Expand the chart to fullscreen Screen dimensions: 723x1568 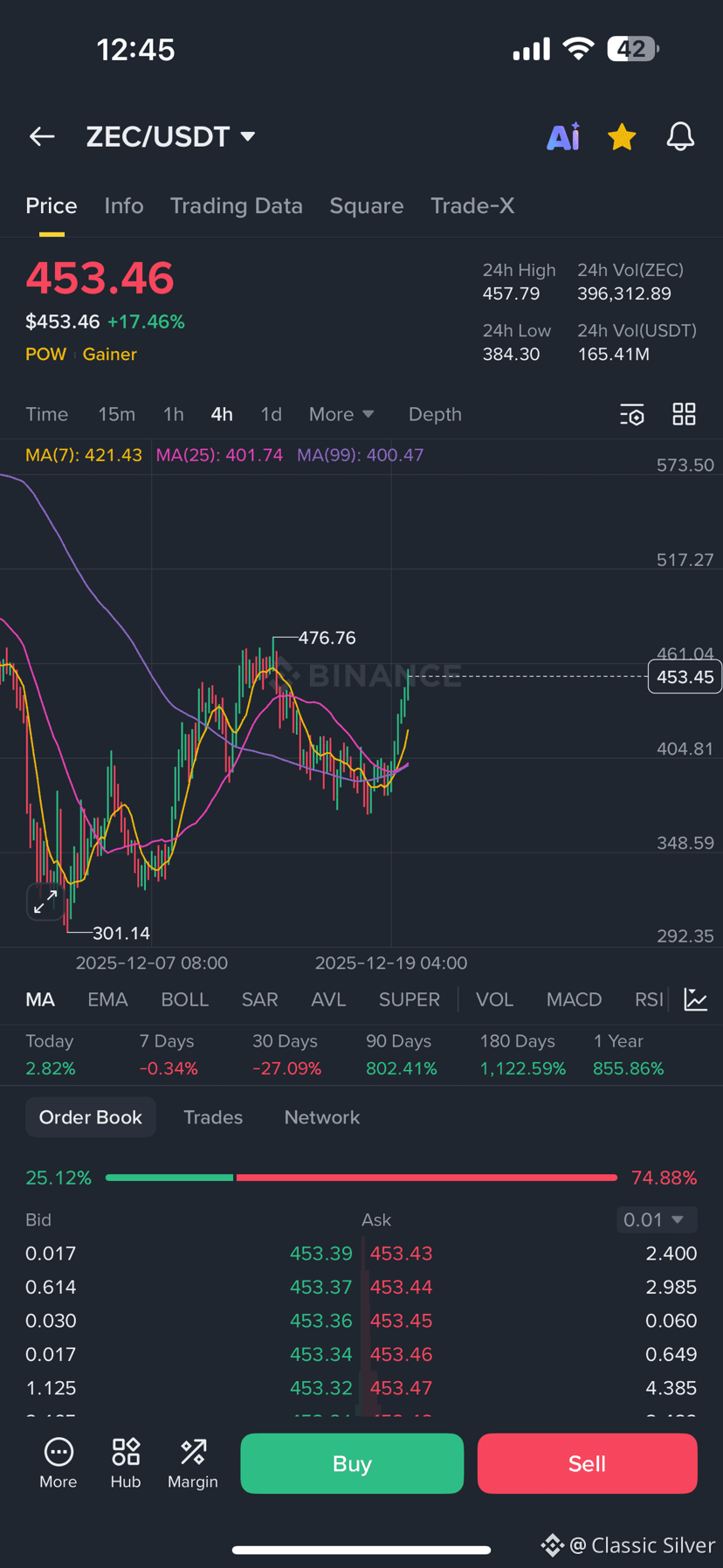tap(45, 901)
